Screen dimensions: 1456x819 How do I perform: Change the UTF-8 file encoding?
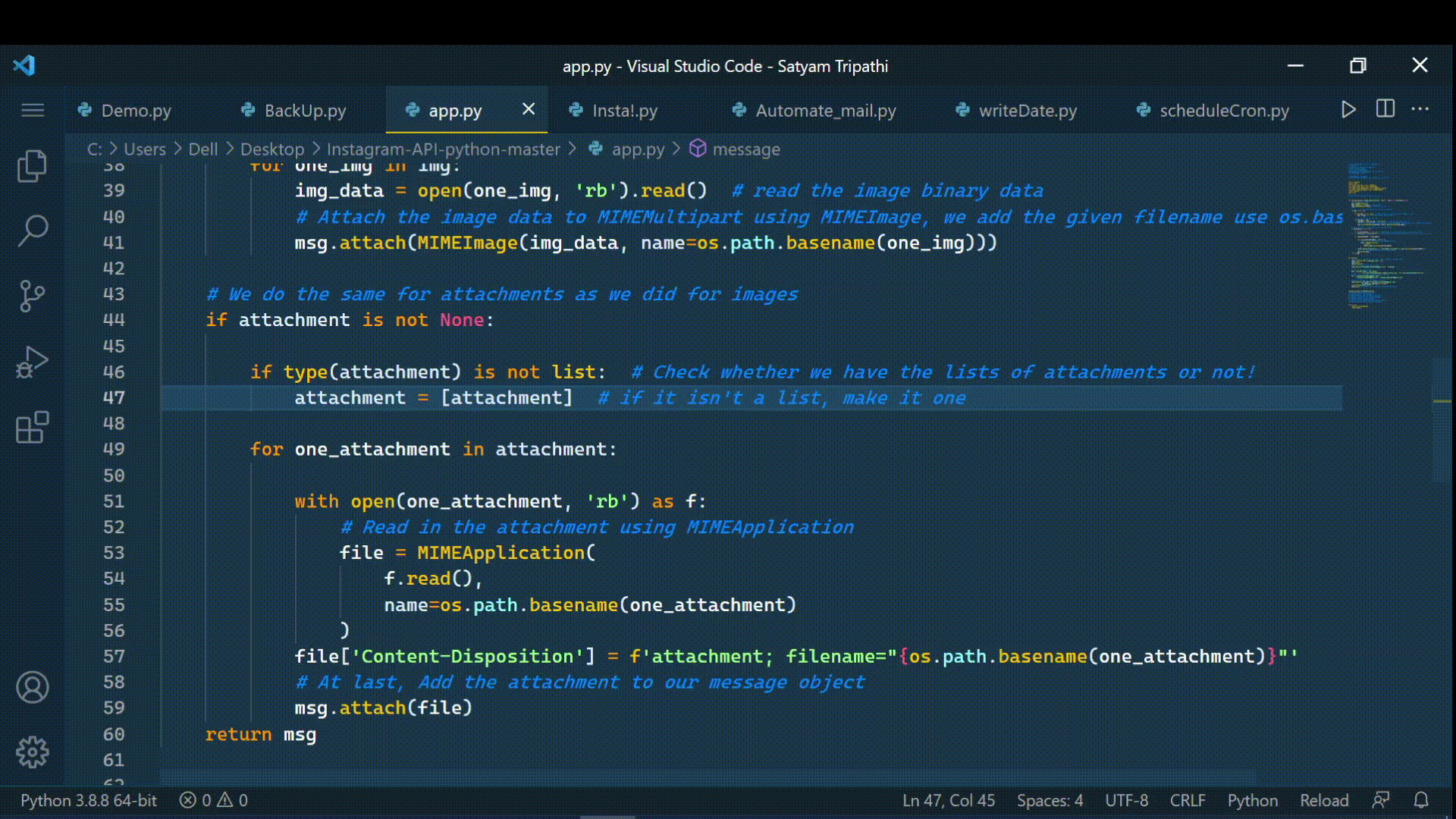(1126, 800)
